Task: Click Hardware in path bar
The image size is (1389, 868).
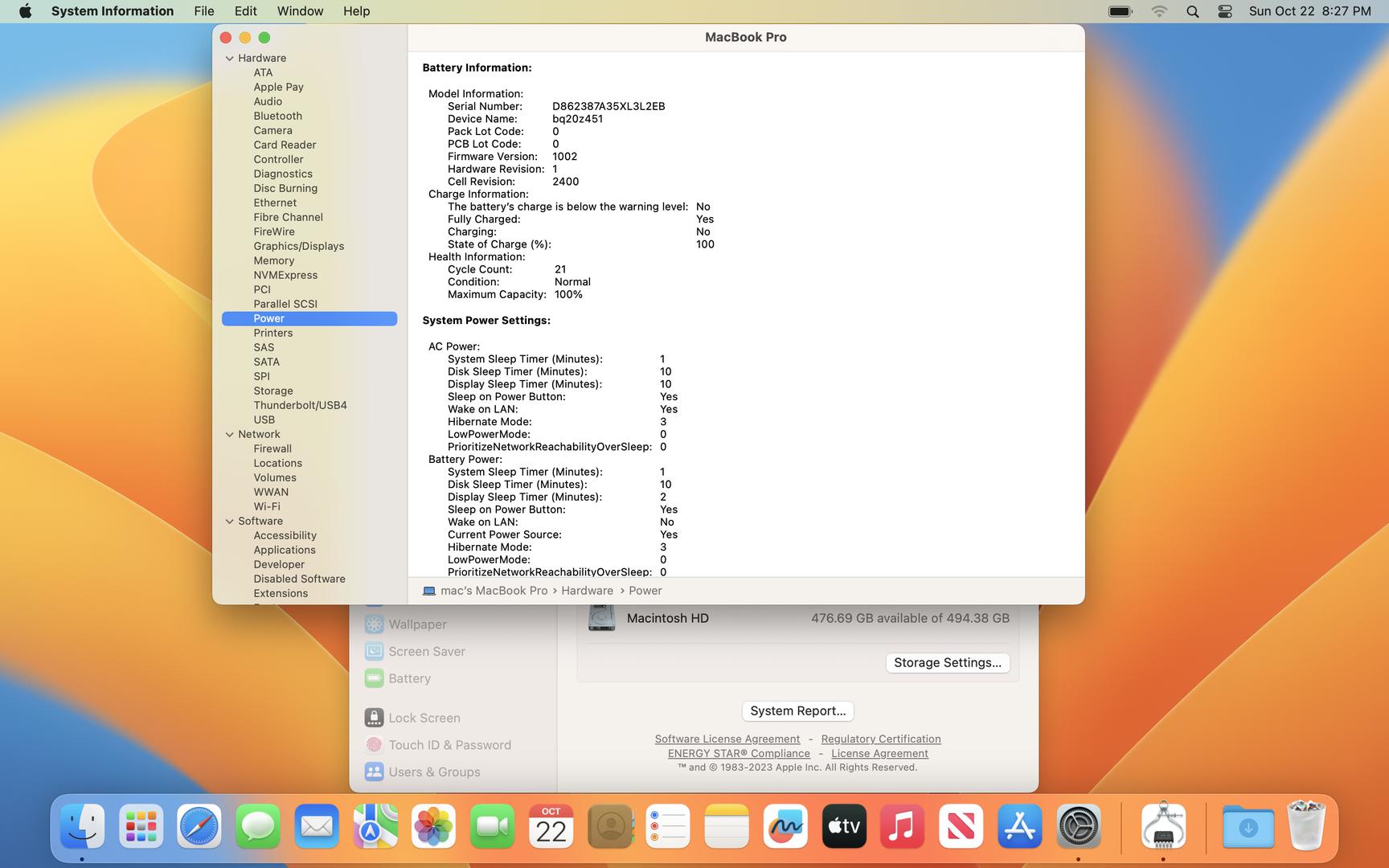Action: coord(587,591)
